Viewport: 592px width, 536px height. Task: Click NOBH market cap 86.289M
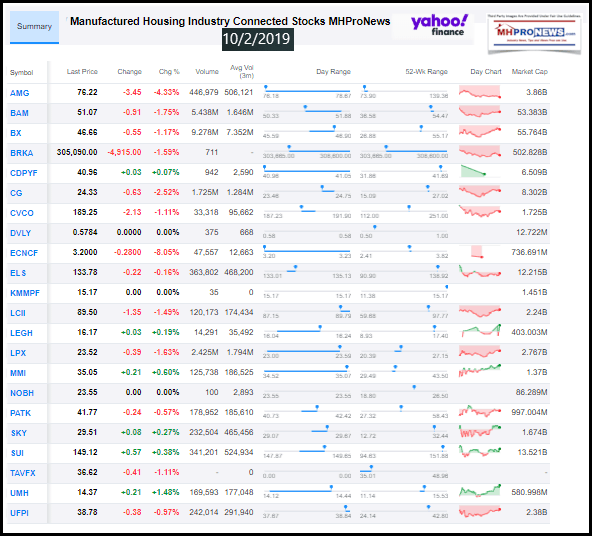point(532,392)
